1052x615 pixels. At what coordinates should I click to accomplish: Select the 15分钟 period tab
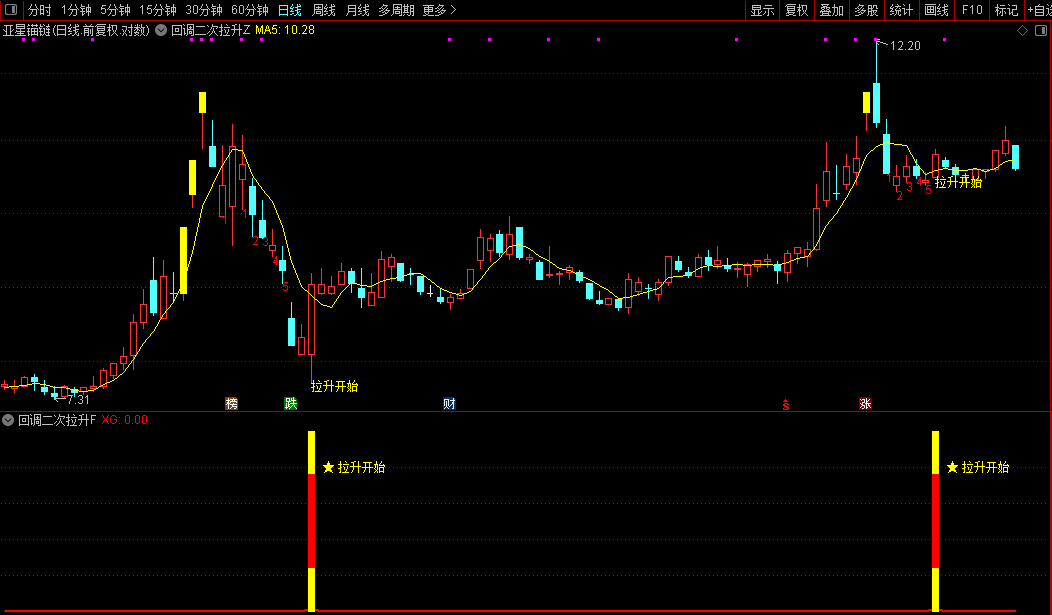(158, 10)
